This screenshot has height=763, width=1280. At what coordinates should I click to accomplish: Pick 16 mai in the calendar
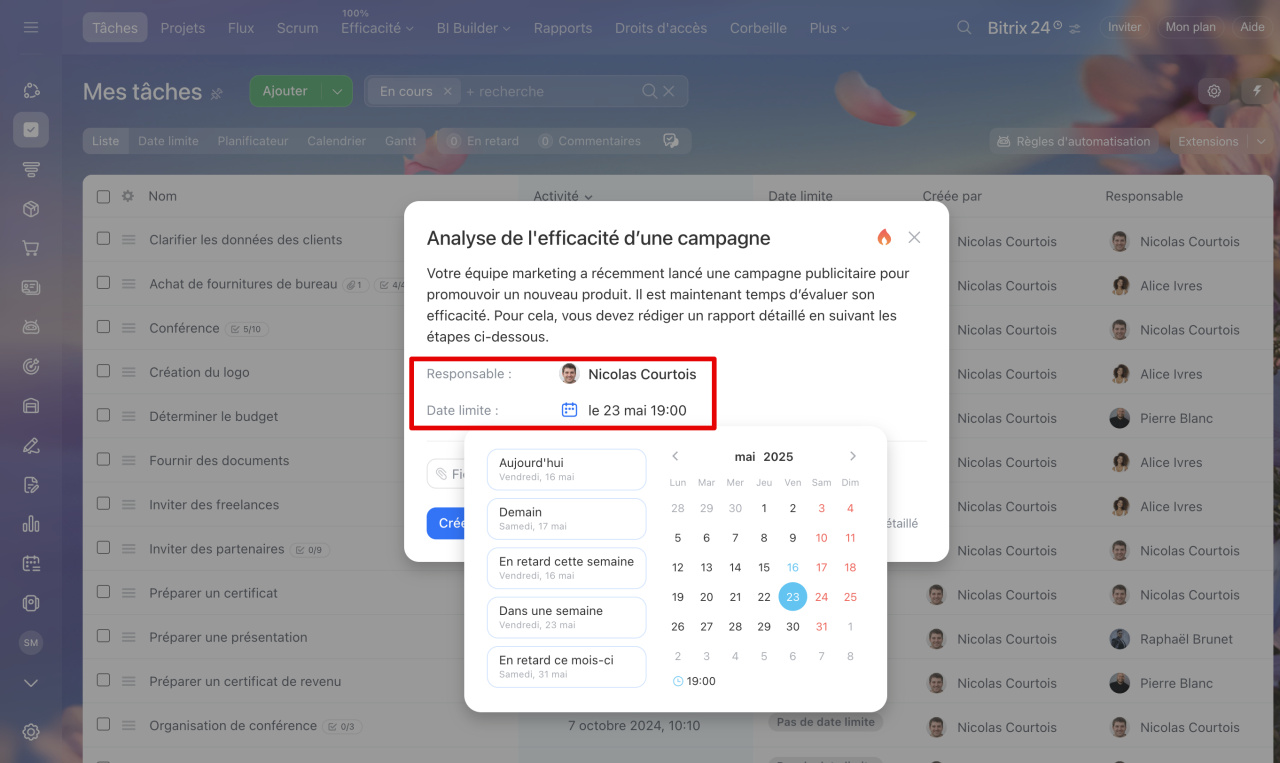(793, 567)
